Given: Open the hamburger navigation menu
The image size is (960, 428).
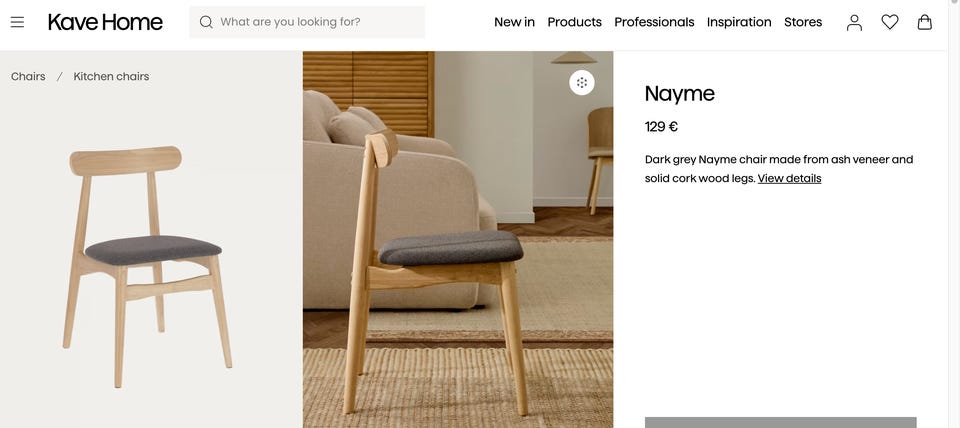Looking at the screenshot, I should 17,22.
